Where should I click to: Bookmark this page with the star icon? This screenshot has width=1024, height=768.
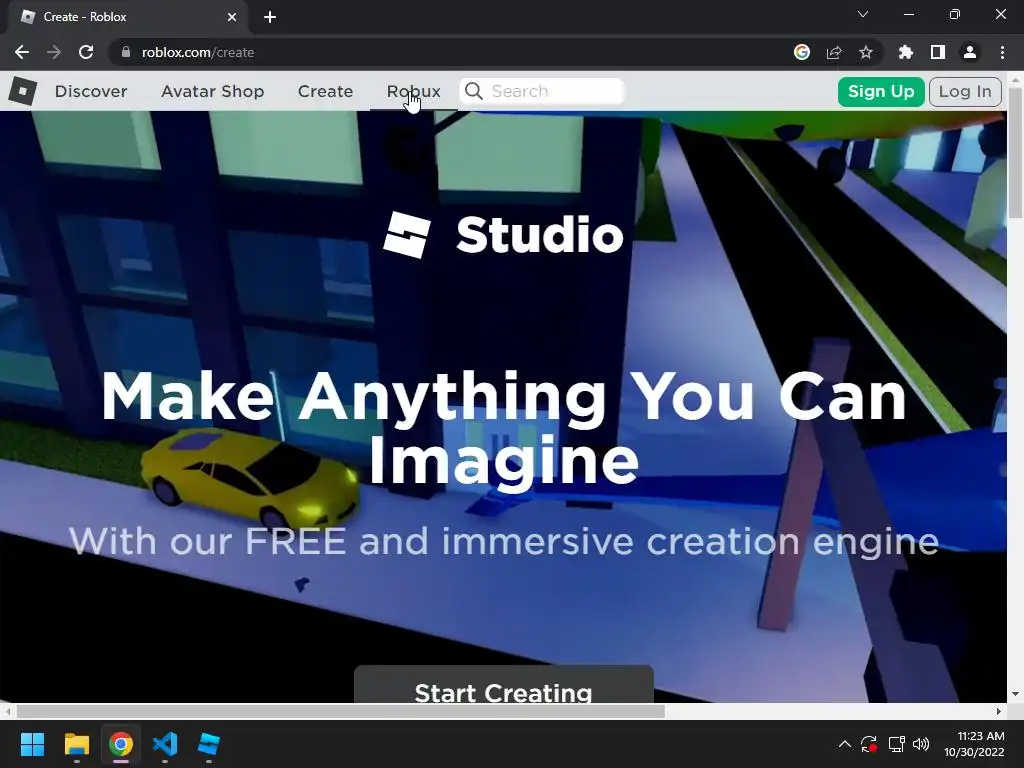tap(866, 52)
